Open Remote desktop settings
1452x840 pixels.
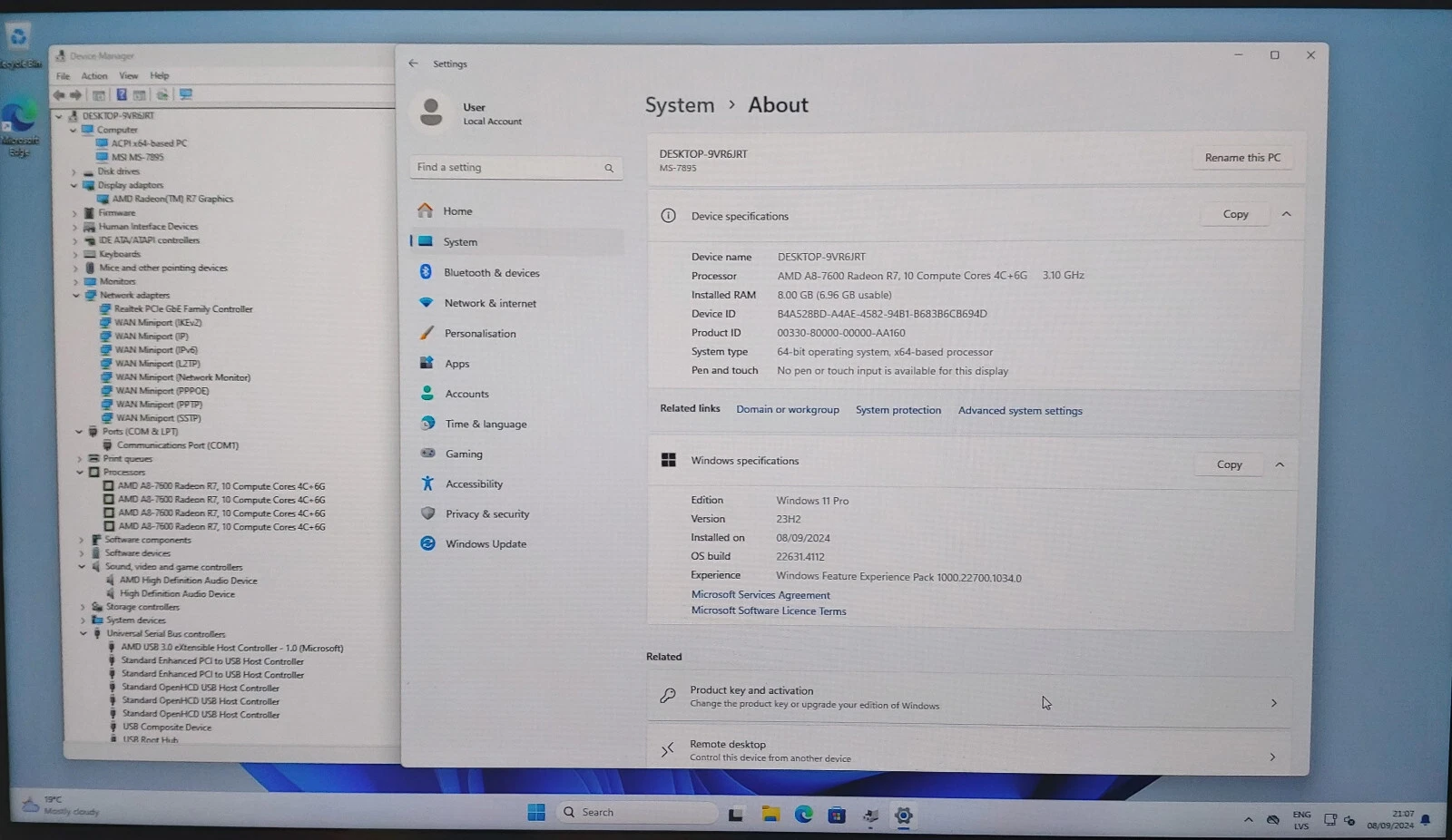coord(969,750)
